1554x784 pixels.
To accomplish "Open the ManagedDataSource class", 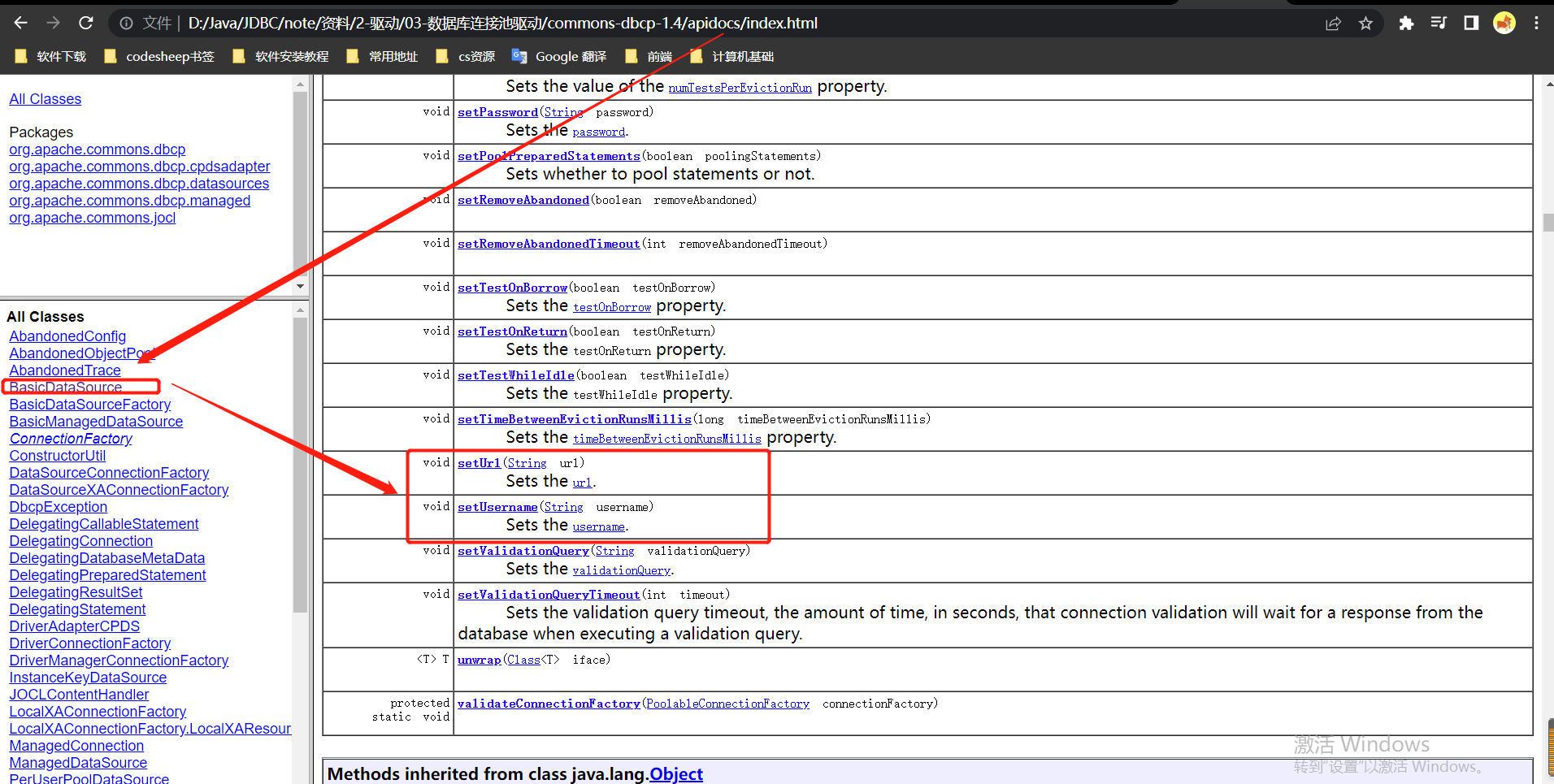I will (x=78, y=763).
